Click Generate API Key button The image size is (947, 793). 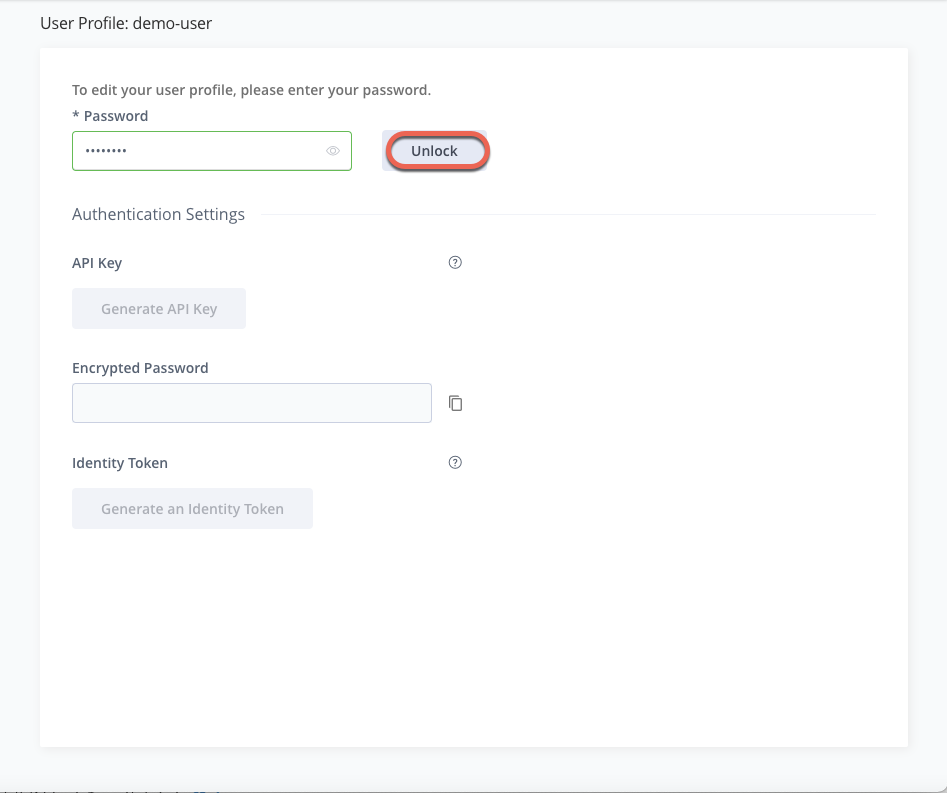click(159, 309)
